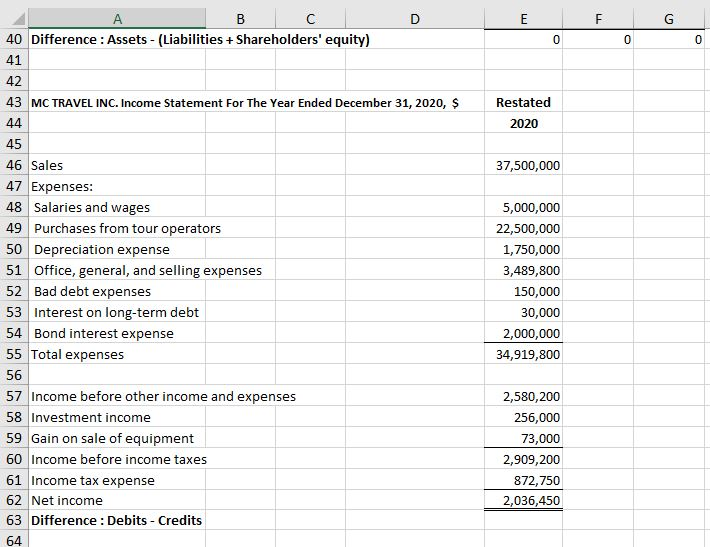Screen dimensions: 710x547
Task: Click the value 1,750,000
Action: click(531, 250)
